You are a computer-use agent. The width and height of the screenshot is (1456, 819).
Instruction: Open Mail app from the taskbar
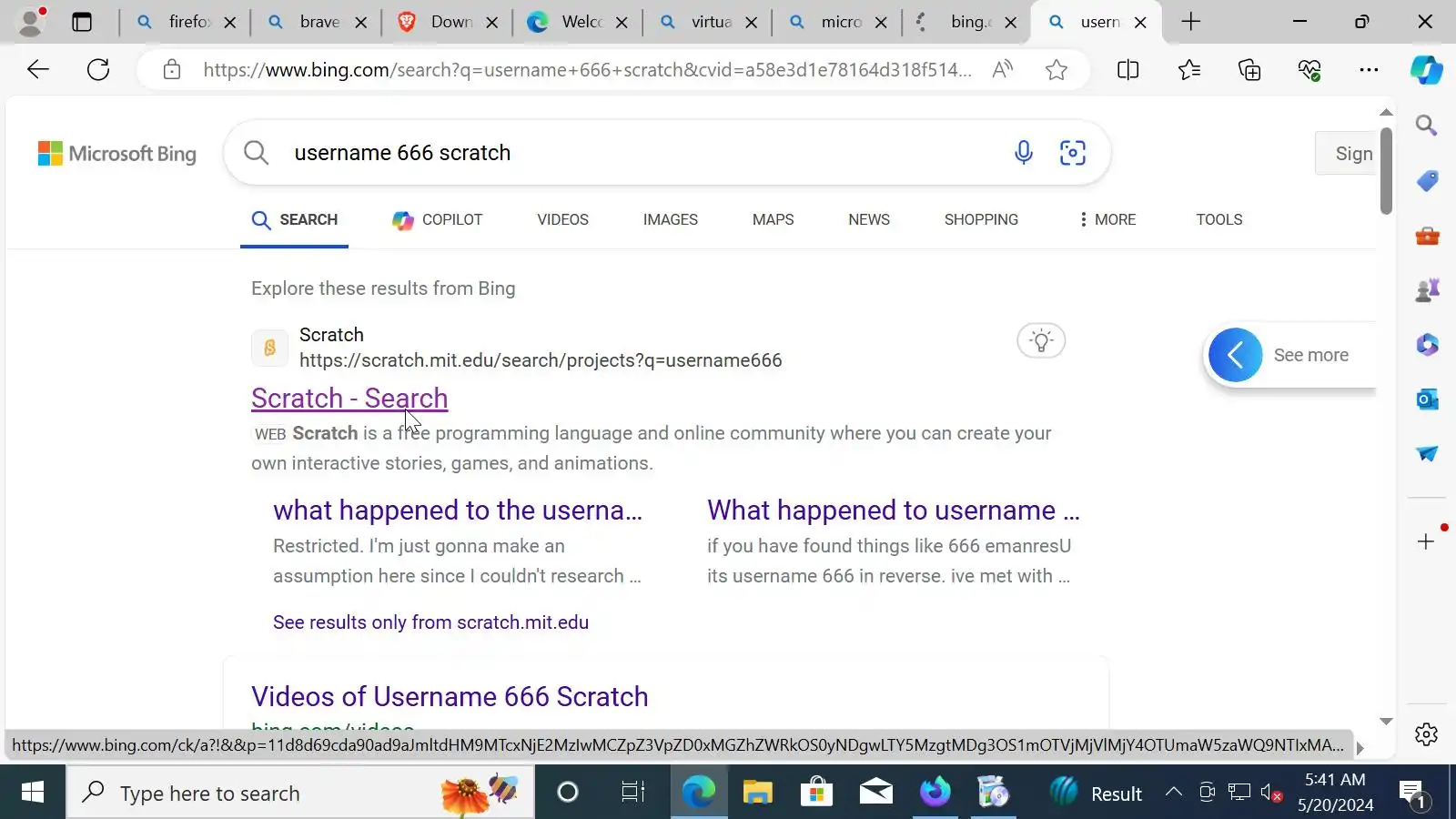(x=875, y=793)
